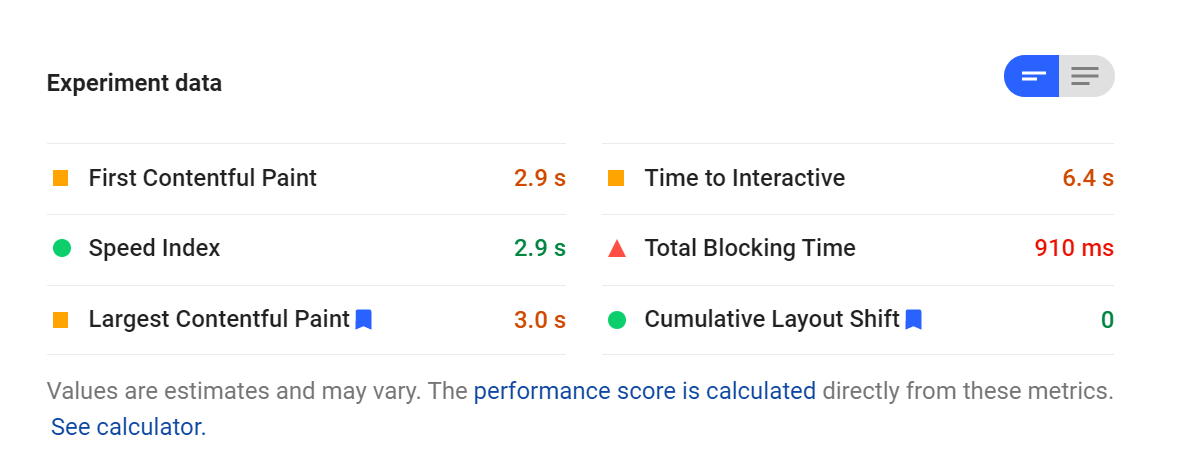The width and height of the screenshot is (1180, 461).
Task: Switch to the compact summary view toggle
Action: tap(1032, 76)
